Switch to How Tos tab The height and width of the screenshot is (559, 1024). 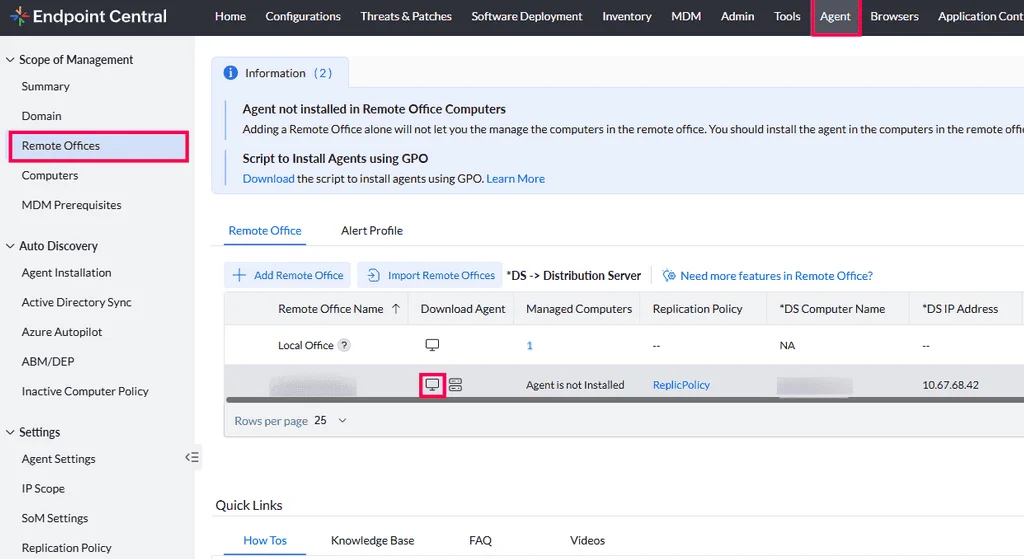(x=264, y=540)
